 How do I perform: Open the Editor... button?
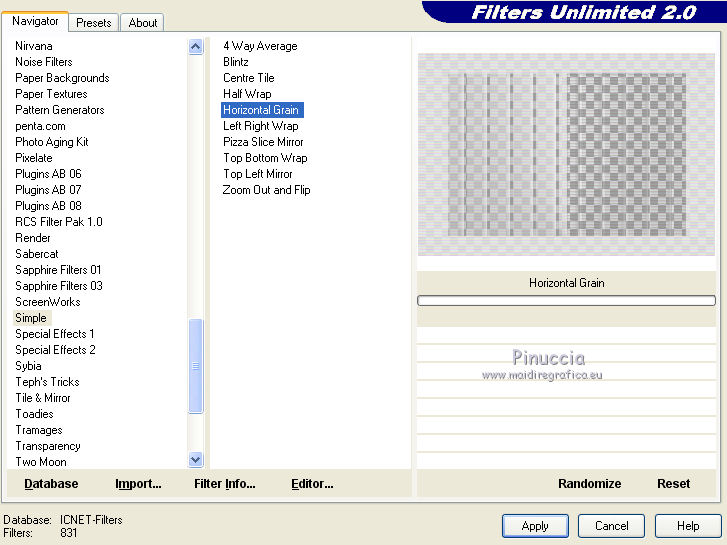click(312, 484)
